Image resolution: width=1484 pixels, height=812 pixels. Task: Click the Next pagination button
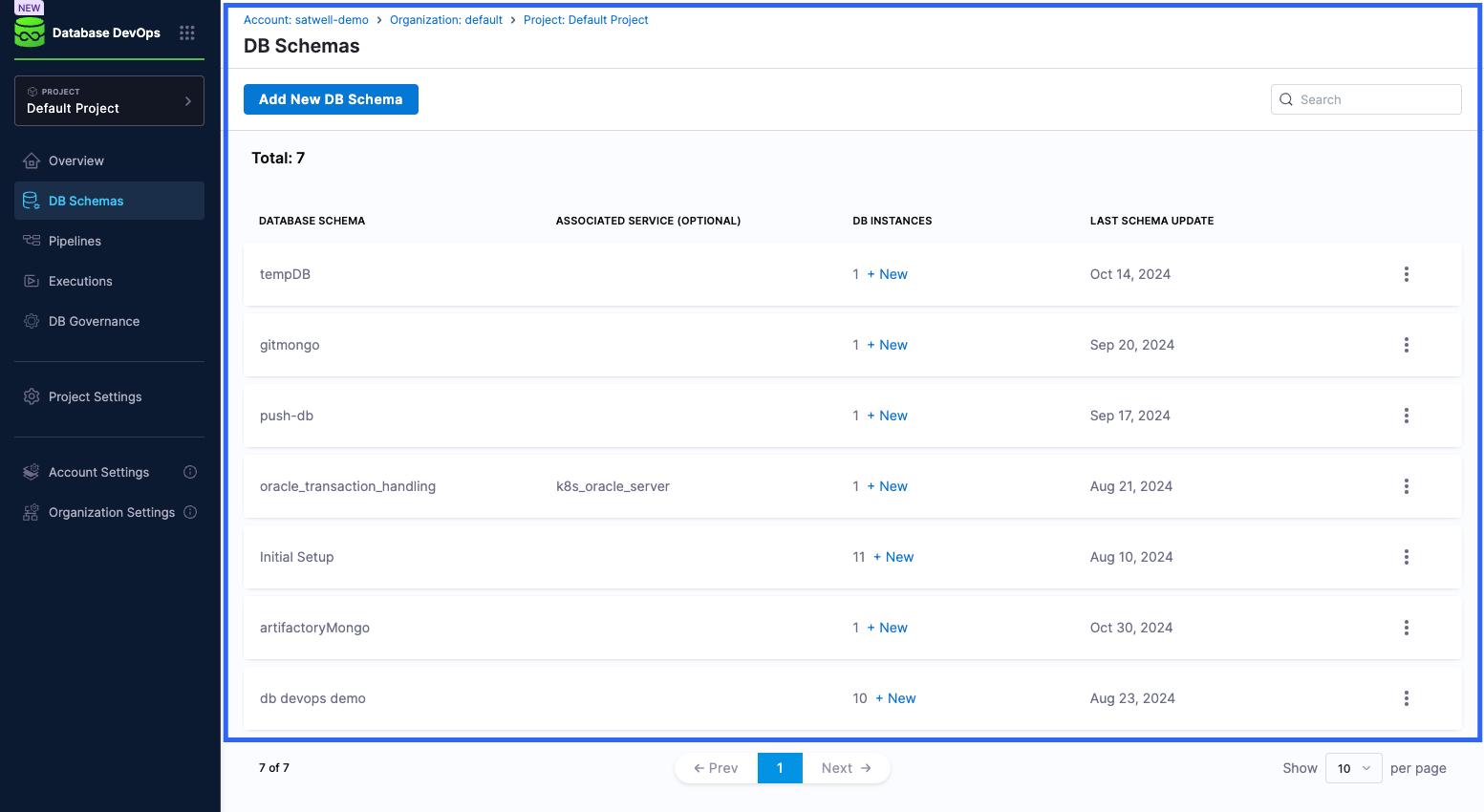(847, 768)
